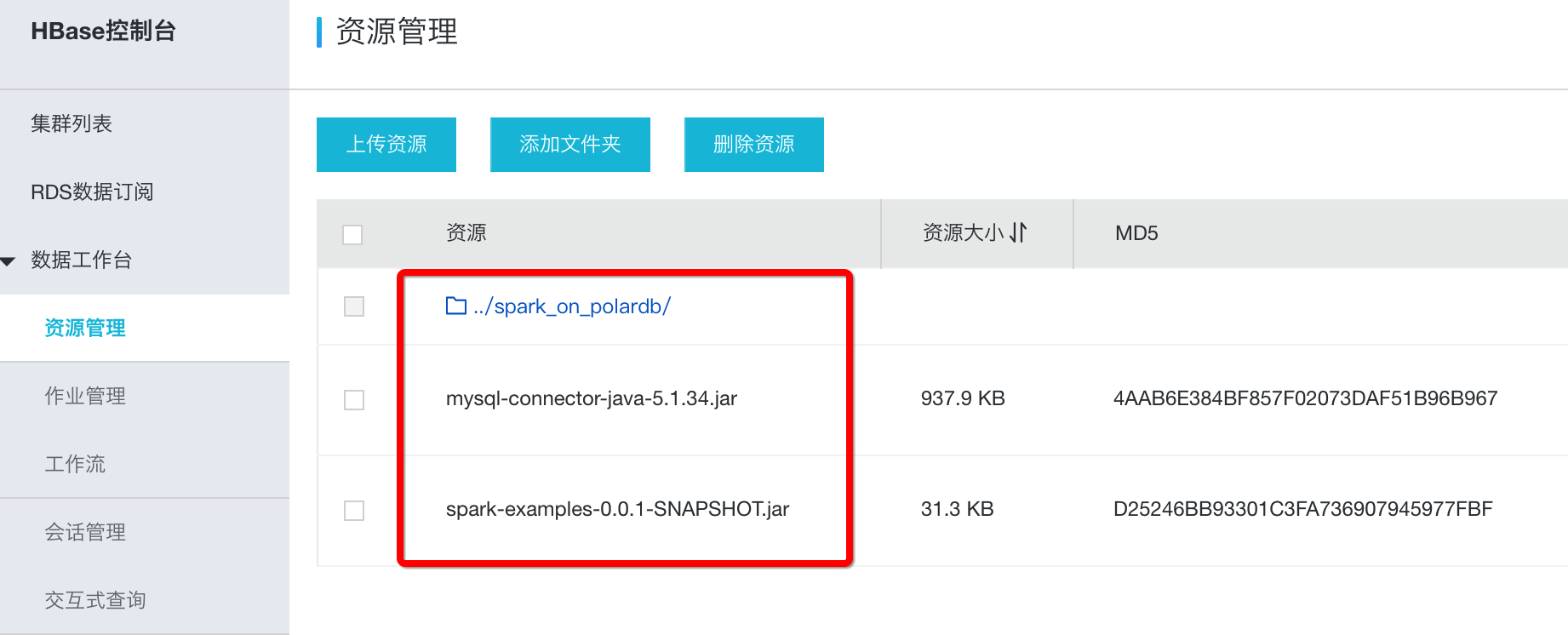Select checkbox for spark-examples-0.0.1-SNAPSHOT.jar
Viewport: 1568px width, 635px height.
(354, 511)
